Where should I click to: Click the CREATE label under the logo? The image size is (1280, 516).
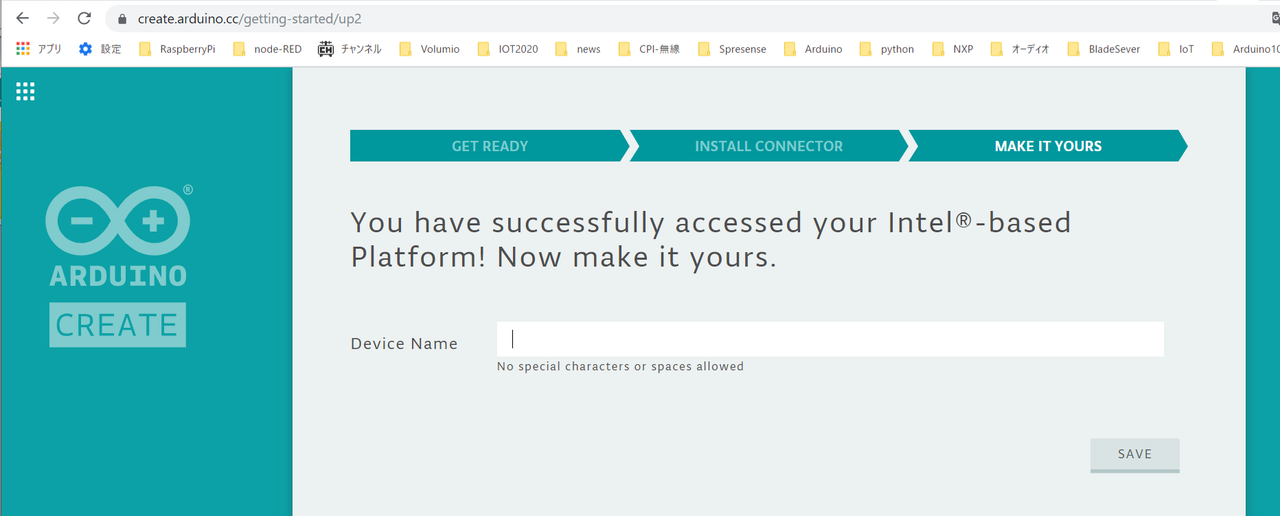(117, 325)
